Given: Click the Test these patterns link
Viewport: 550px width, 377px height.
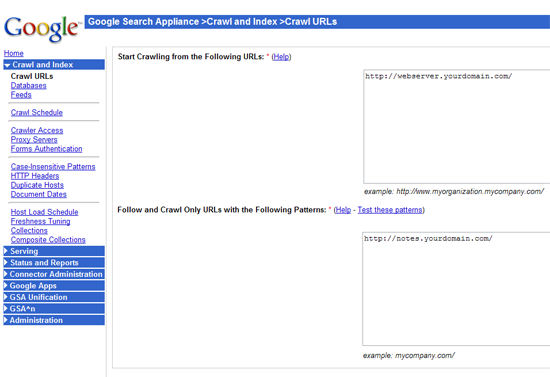Looking at the screenshot, I should pyautogui.click(x=390, y=210).
